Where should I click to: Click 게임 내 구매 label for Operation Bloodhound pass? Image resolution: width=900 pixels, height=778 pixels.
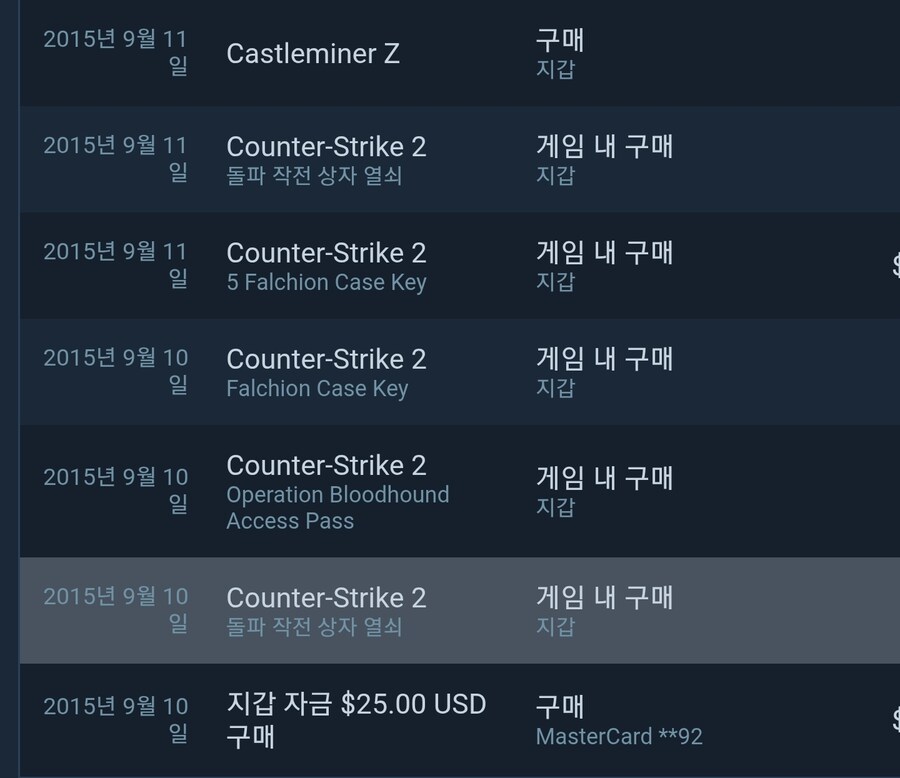pyautogui.click(x=604, y=478)
